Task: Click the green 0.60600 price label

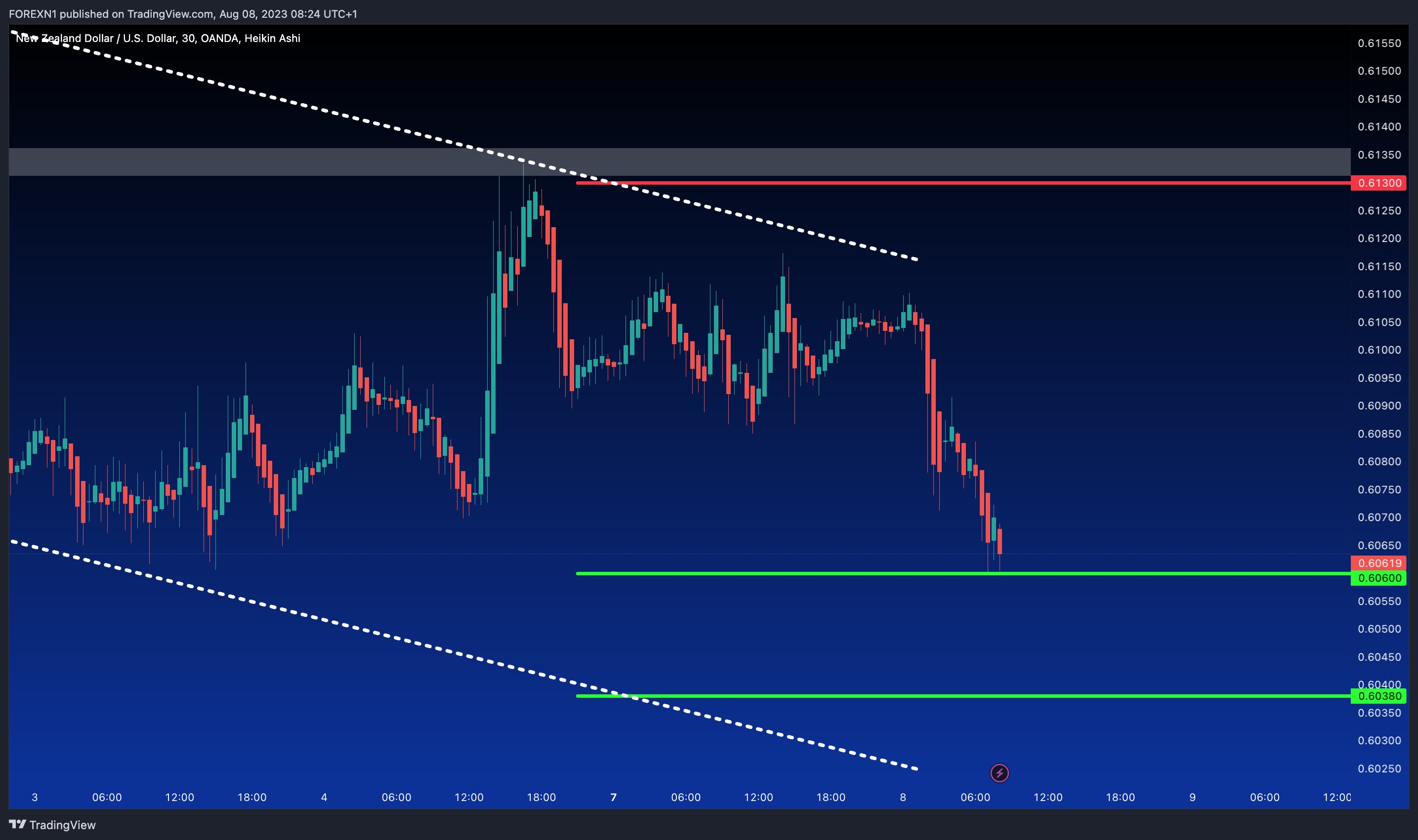Action: (x=1378, y=578)
